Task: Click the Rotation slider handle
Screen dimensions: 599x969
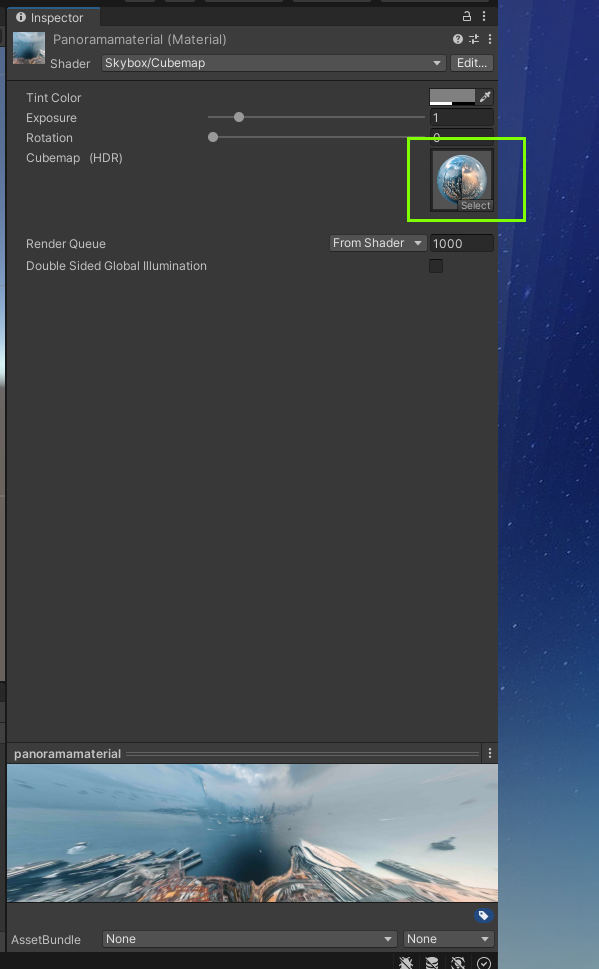Action: point(213,137)
